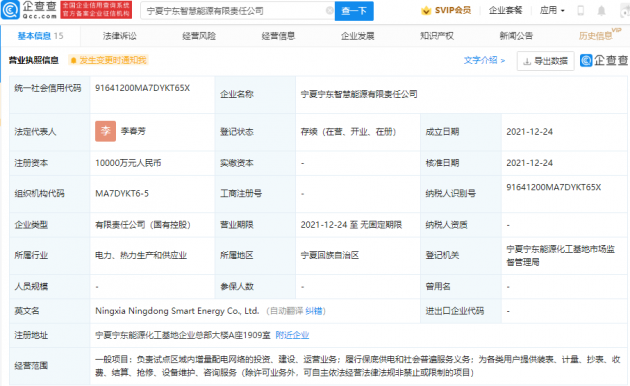The width and height of the screenshot is (630, 386).
Task: Open SVIP membership crown link
Action: click(x=446, y=10)
